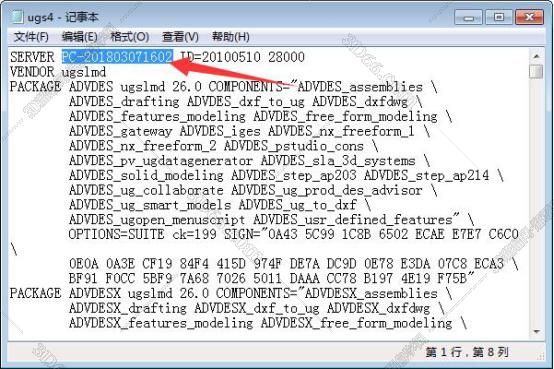
Task: Close the ugs4 Notepad window
Action: coord(529,17)
